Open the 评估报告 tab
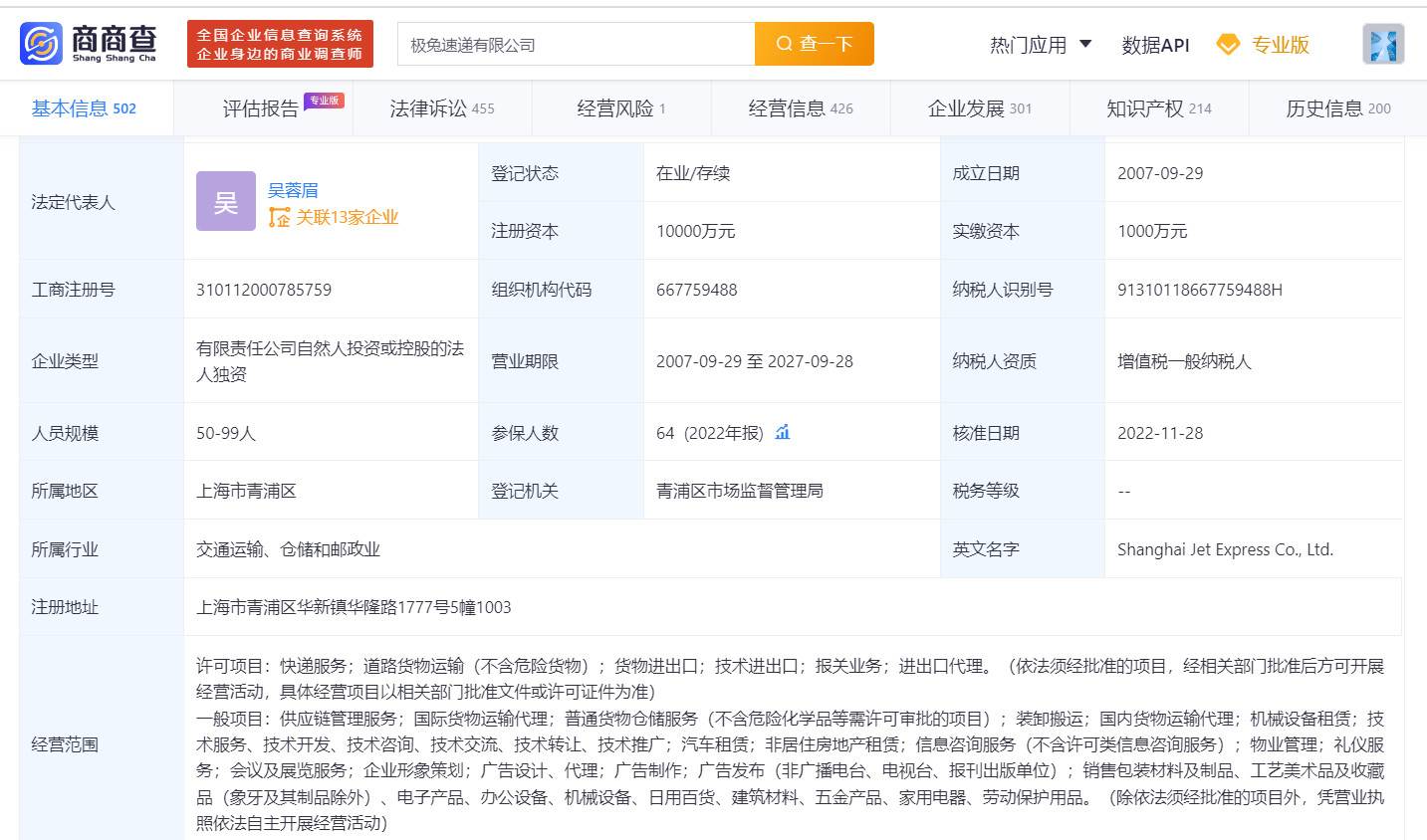 261,108
